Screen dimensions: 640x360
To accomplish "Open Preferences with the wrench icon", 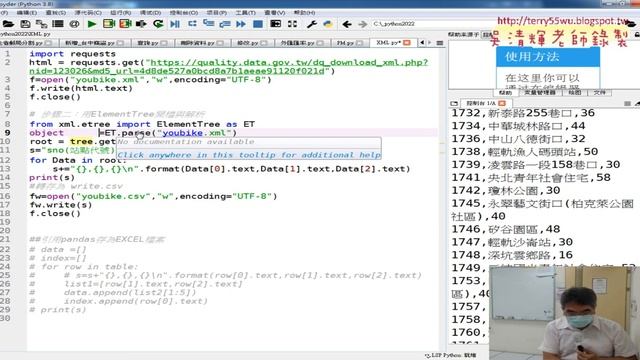I will tap(312, 24).
